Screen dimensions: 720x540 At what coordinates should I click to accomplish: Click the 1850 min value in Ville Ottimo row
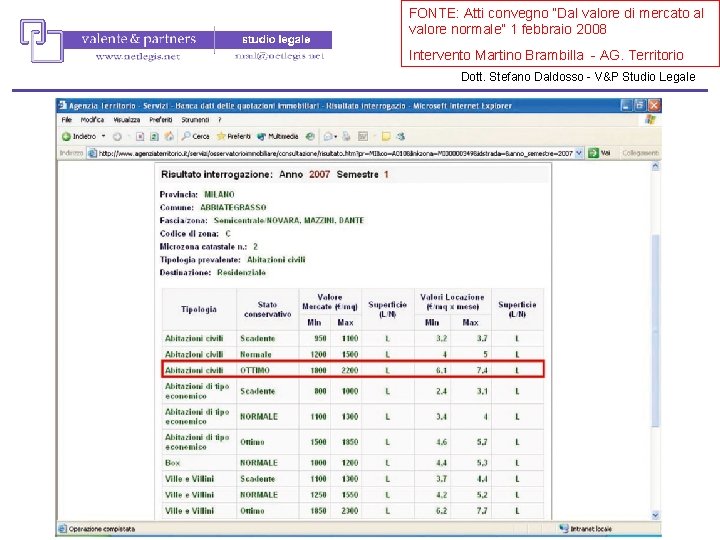pyautogui.click(x=318, y=511)
